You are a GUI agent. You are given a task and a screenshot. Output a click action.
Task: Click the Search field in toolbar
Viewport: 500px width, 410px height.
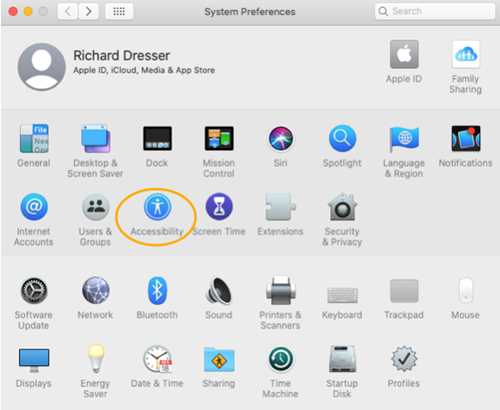pos(435,11)
